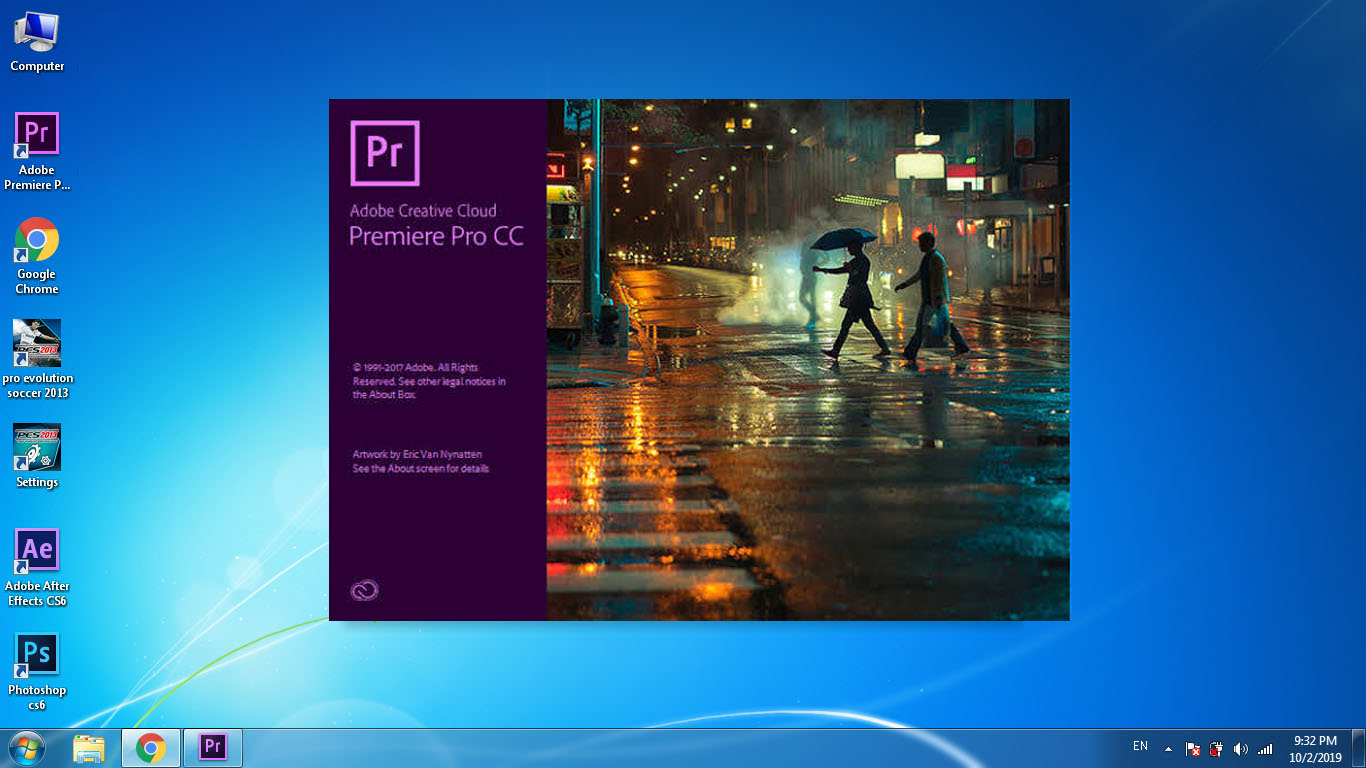Click 'See the About screen for details' text
This screenshot has height=768, width=1366.
click(420, 469)
